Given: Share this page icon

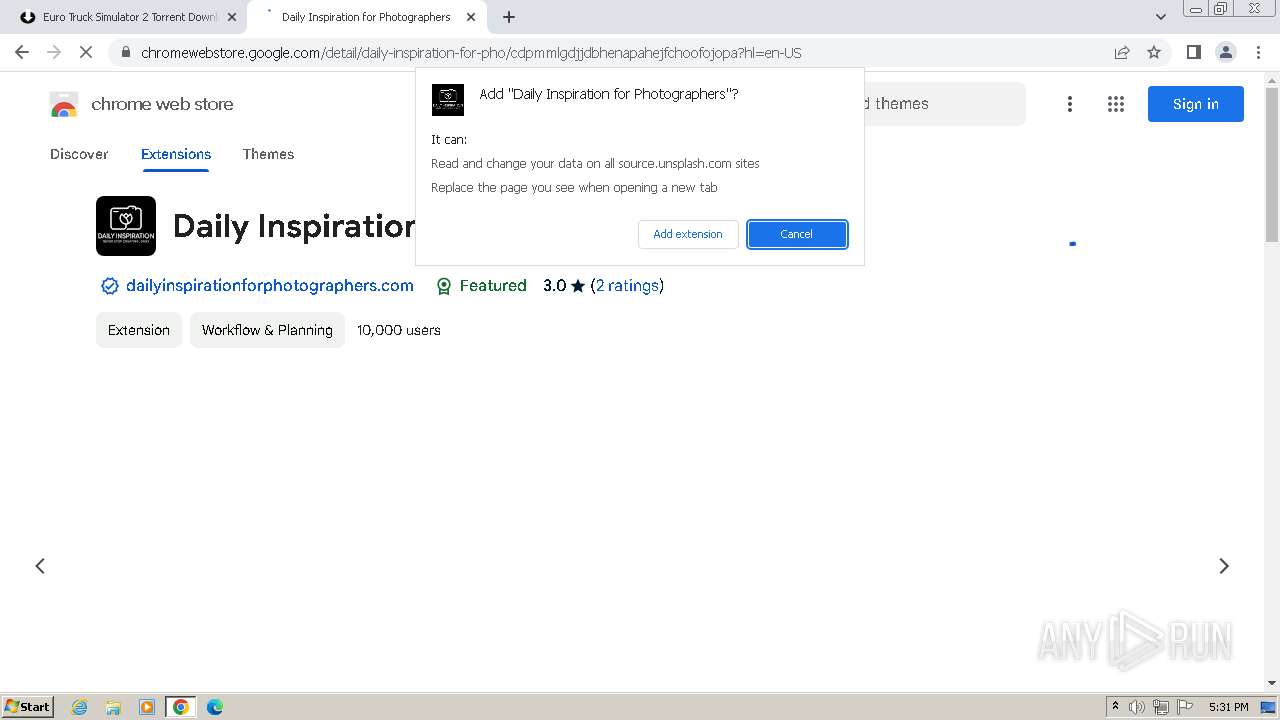Looking at the screenshot, I should (x=1122, y=52).
